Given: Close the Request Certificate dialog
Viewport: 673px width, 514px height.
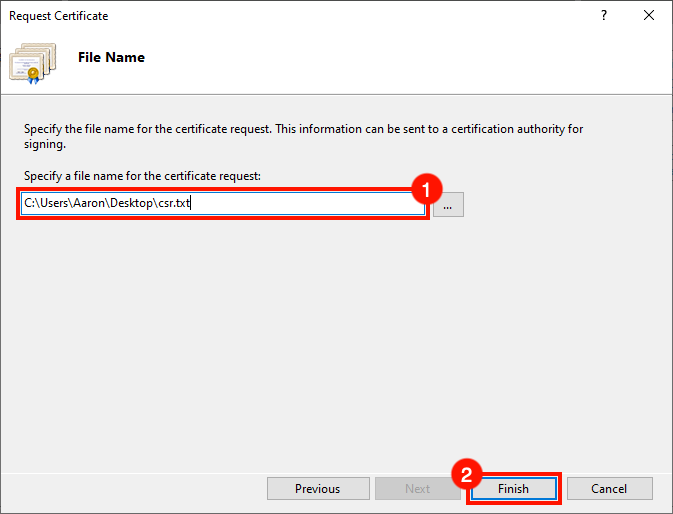Looking at the screenshot, I should click(x=647, y=16).
